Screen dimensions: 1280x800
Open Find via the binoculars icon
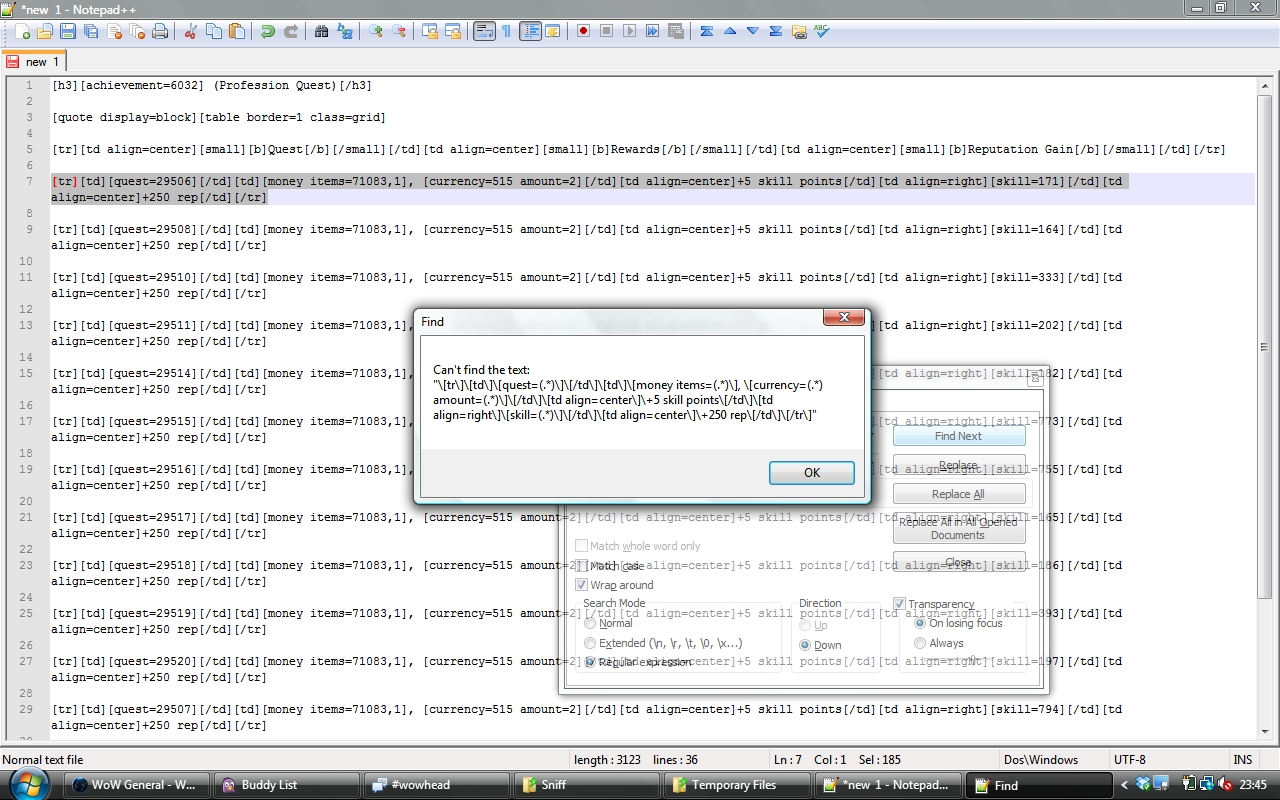point(321,32)
